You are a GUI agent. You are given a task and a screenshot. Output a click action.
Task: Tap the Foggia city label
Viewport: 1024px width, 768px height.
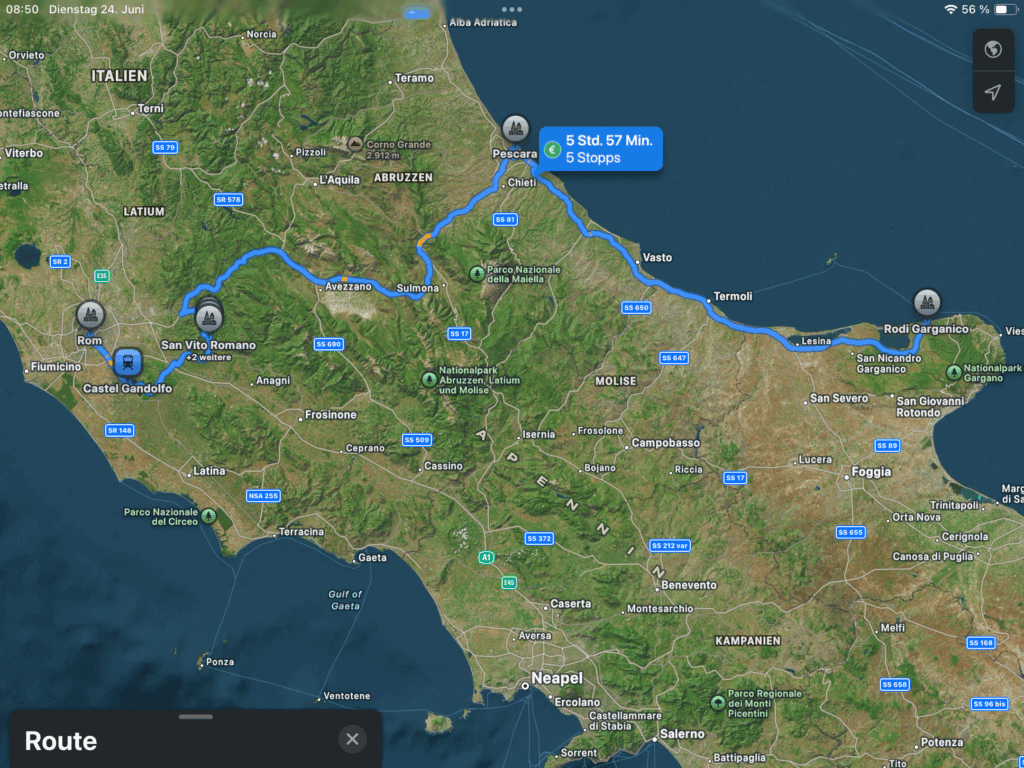click(870, 472)
